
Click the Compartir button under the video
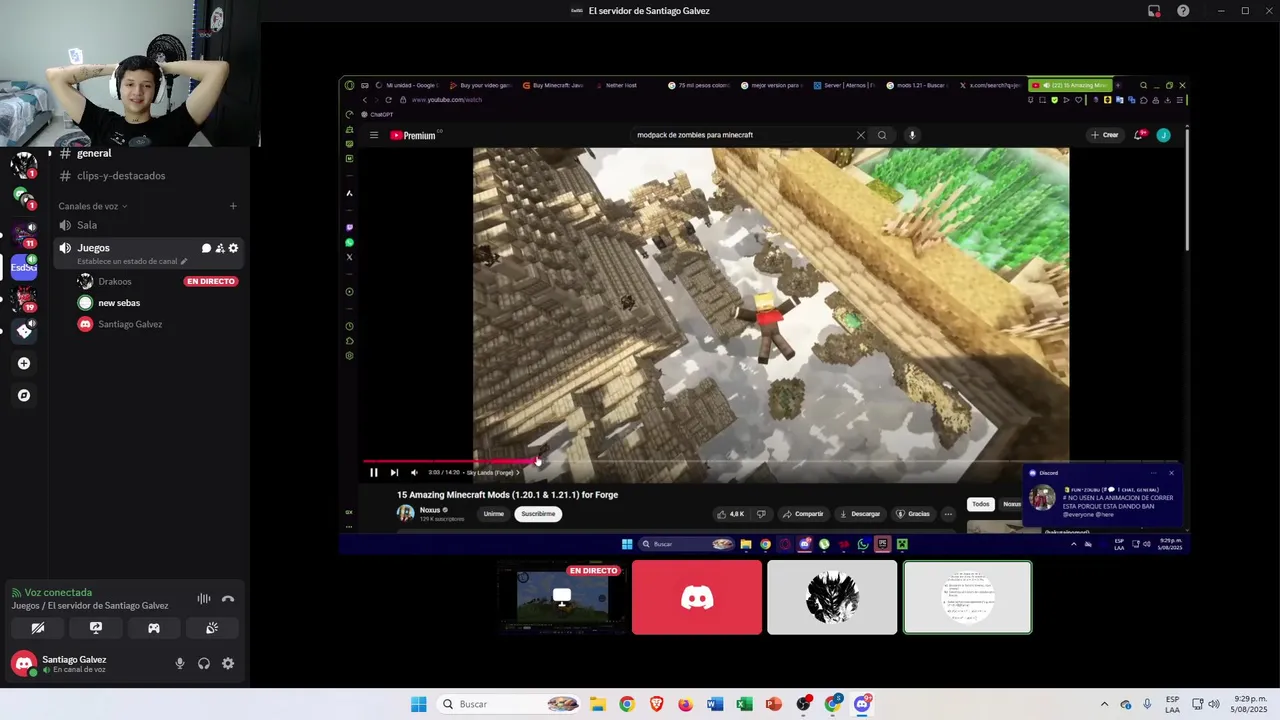point(803,514)
